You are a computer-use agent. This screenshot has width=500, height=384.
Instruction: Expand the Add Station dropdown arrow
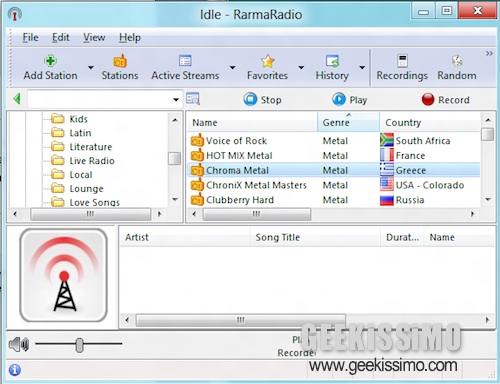(x=91, y=67)
